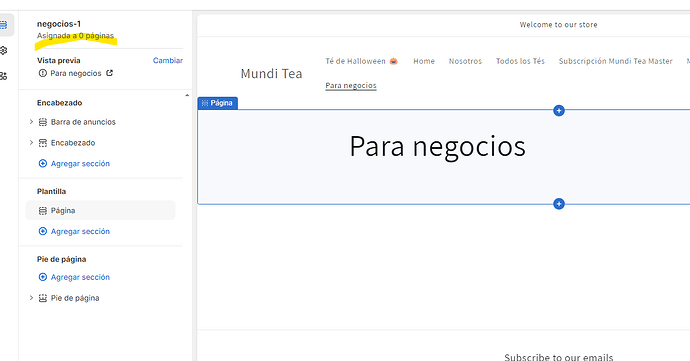Select the Página row in Plantilla
The height and width of the screenshot is (361, 690).
[x=100, y=210]
